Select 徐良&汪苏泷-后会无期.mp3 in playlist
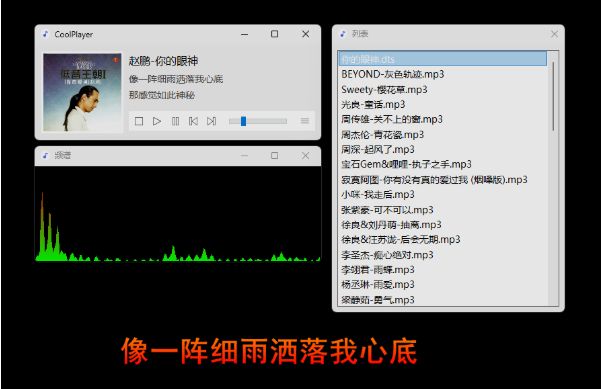Viewport: 602px width, 389px height. 443,240
